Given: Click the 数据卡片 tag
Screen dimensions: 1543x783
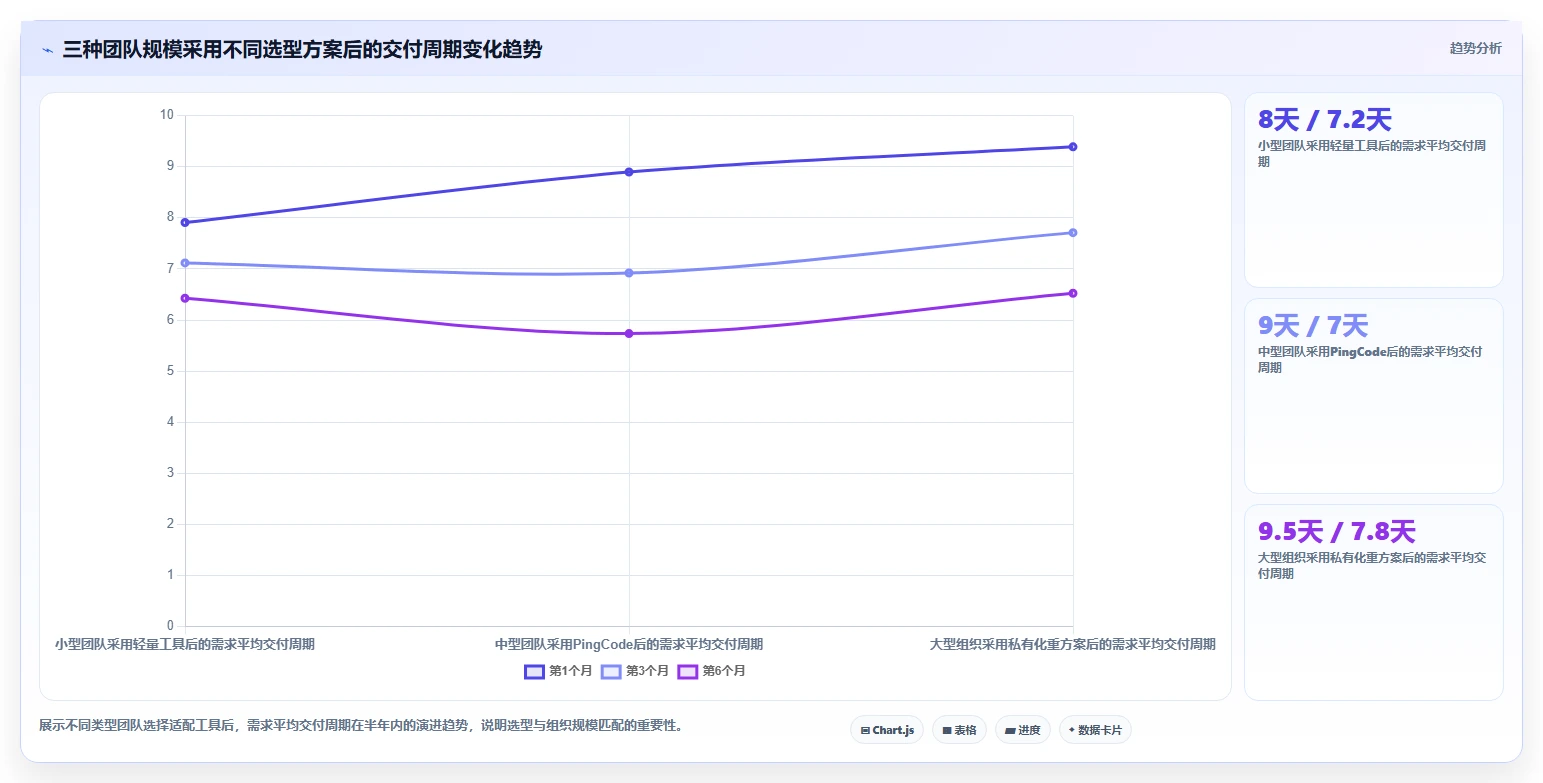Looking at the screenshot, I should pos(1095,730).
